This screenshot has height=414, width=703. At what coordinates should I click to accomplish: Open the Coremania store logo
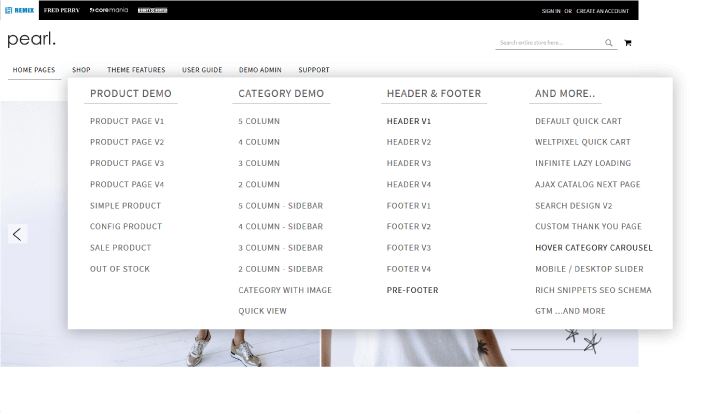pyautogui.click(x=109, y=10)
